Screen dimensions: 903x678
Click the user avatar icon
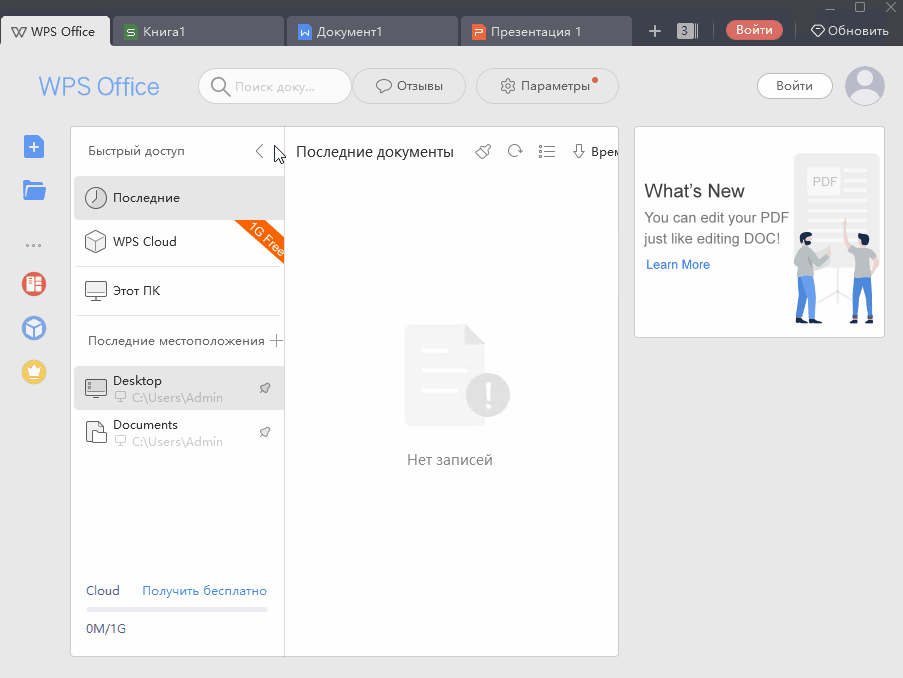coord(864,86)
